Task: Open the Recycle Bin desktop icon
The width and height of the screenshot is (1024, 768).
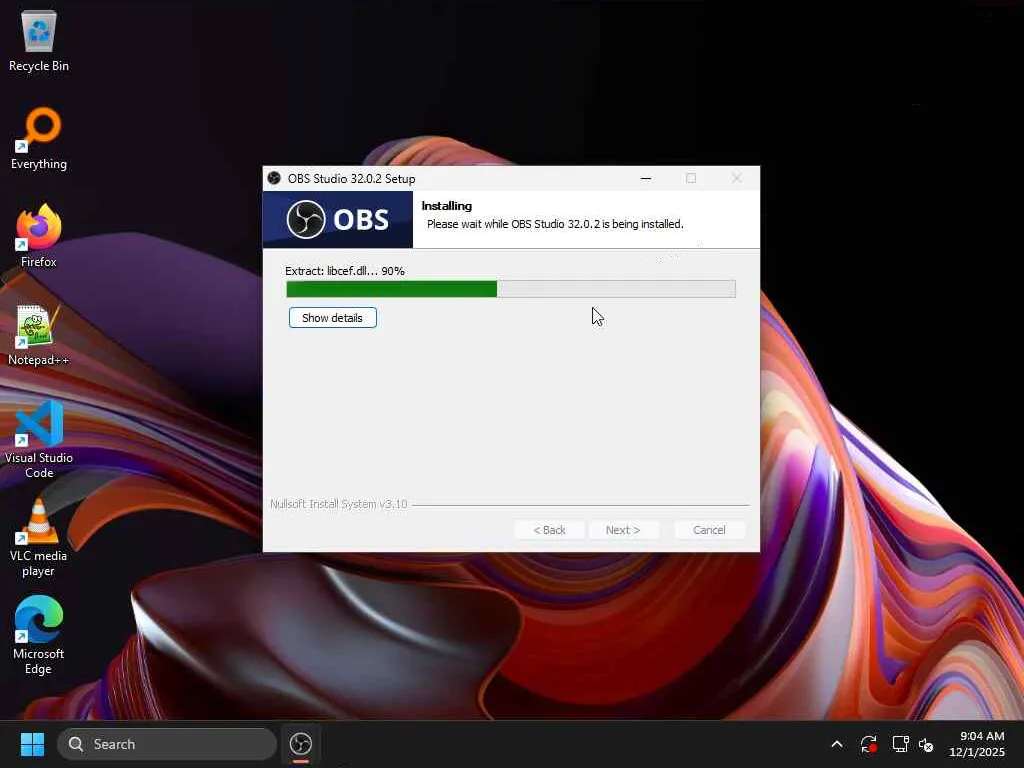Action: click(x=39, y=41)
